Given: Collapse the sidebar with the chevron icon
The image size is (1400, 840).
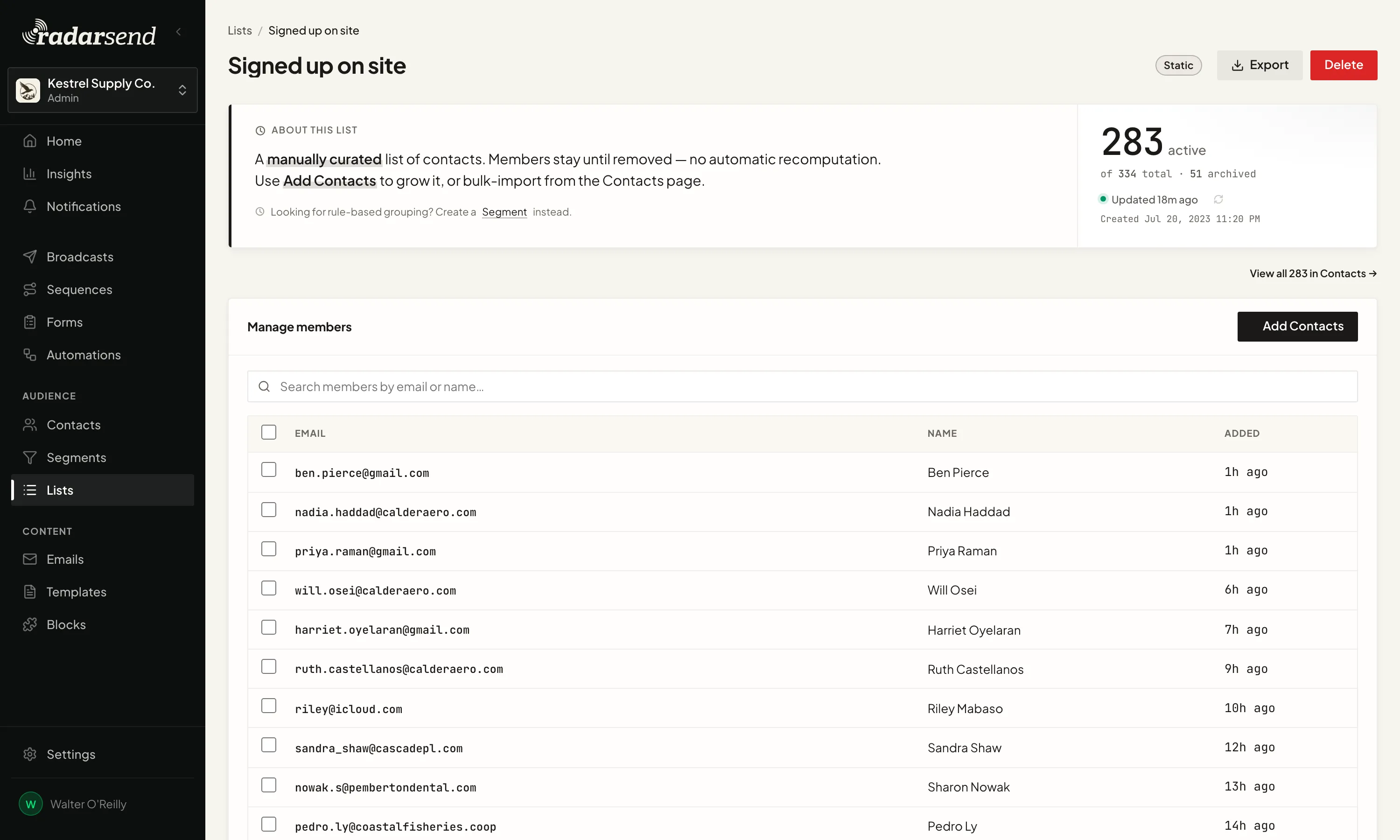Looking at the screenshot, I should pos(179,32).
